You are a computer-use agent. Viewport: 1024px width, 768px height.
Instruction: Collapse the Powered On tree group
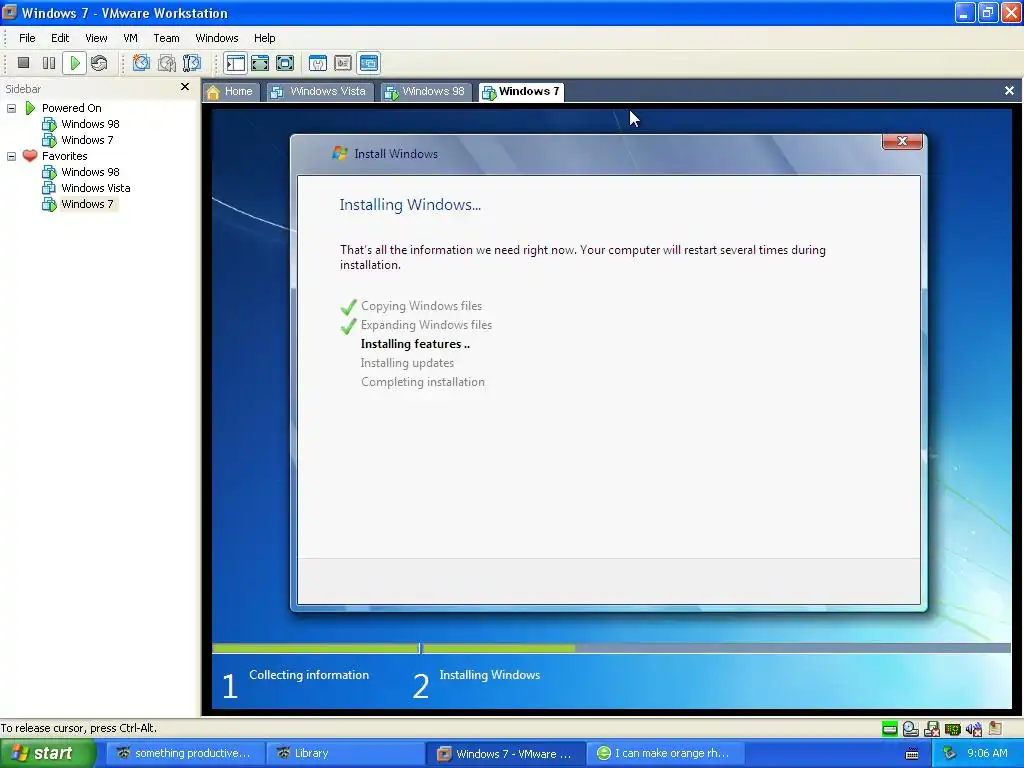coord(11,108)
